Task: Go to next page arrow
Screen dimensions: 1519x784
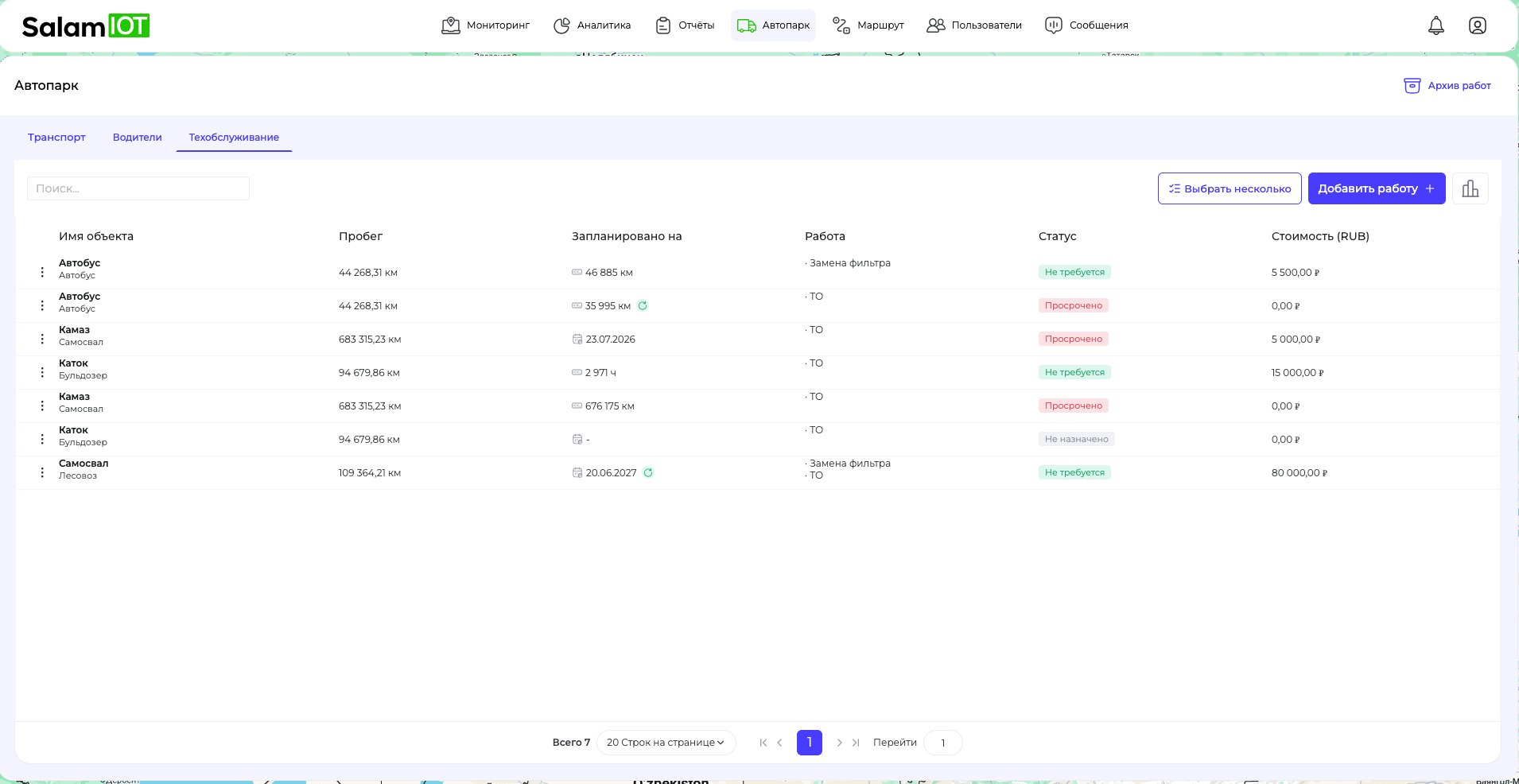Action: (839, 743)
